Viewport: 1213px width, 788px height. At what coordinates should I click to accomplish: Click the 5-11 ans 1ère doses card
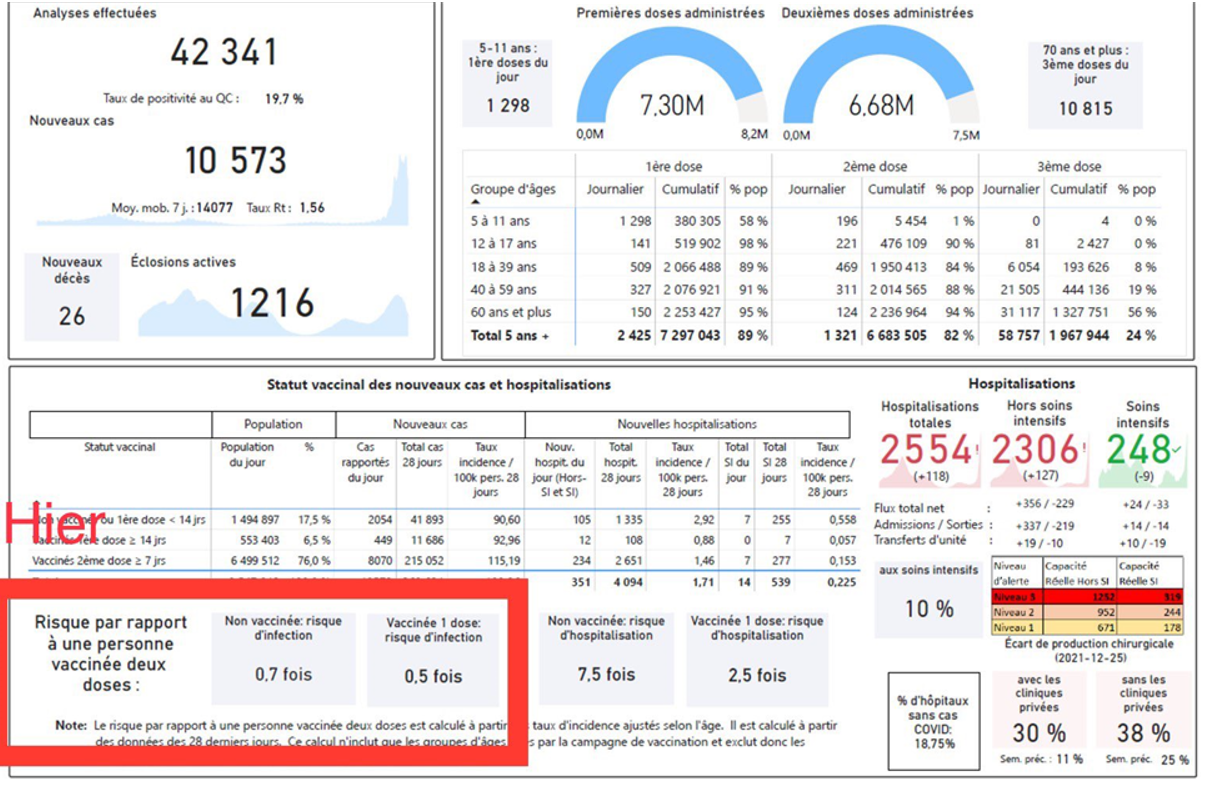tap(508, 84)
